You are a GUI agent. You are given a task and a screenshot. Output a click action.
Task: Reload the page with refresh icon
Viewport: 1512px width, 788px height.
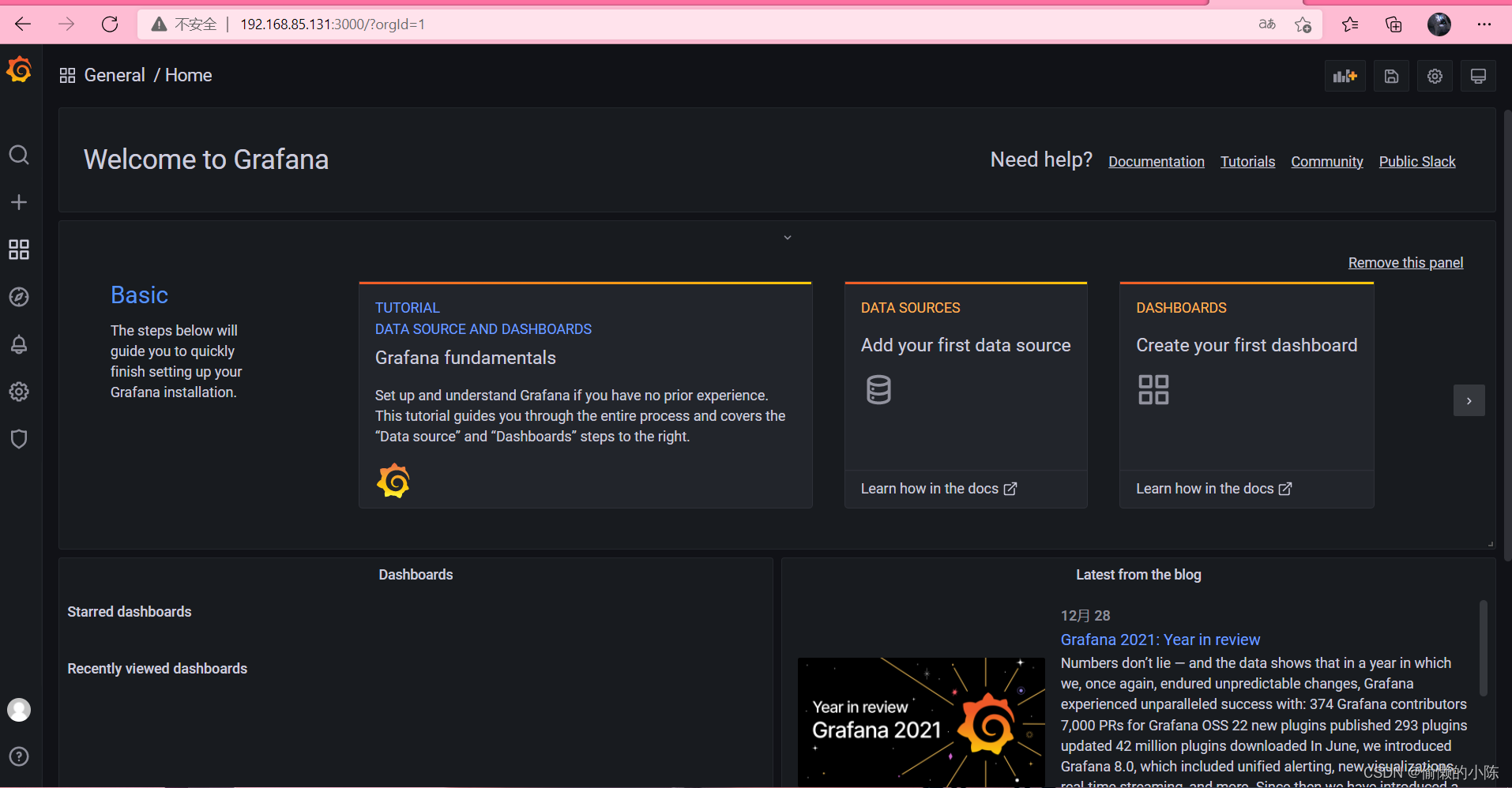110,24
